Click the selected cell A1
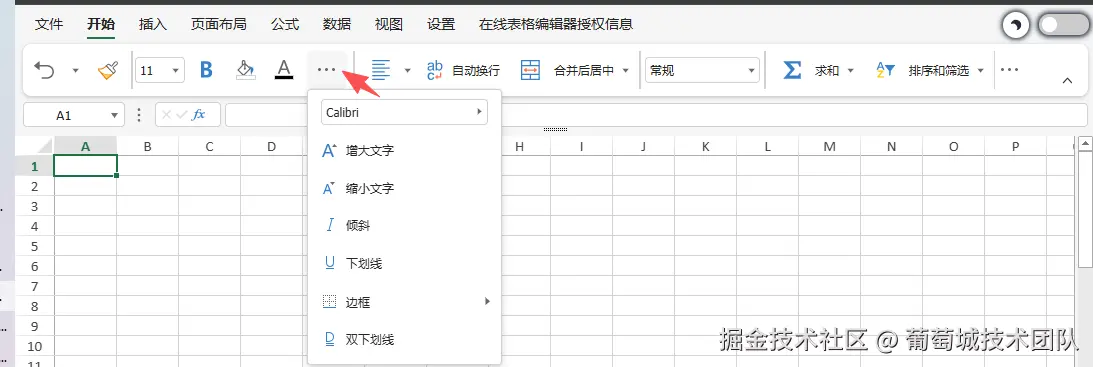The width and height of the screenshot is (1093, 367). 86,166
